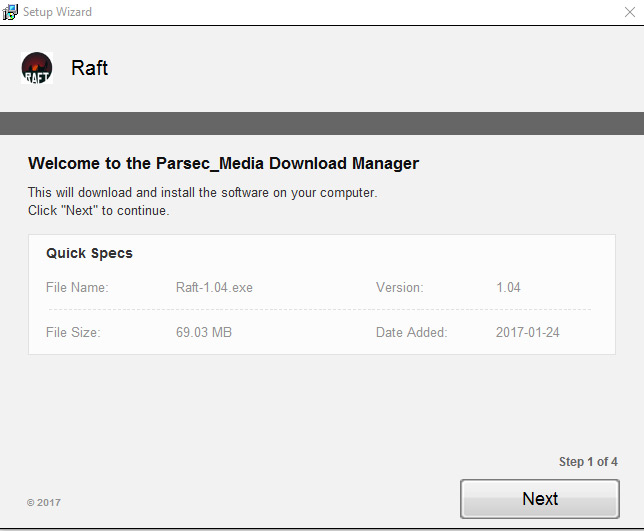Click the Raft title text
The height and width of the screenshot is (531, 644).
click(x=90, y=68)
